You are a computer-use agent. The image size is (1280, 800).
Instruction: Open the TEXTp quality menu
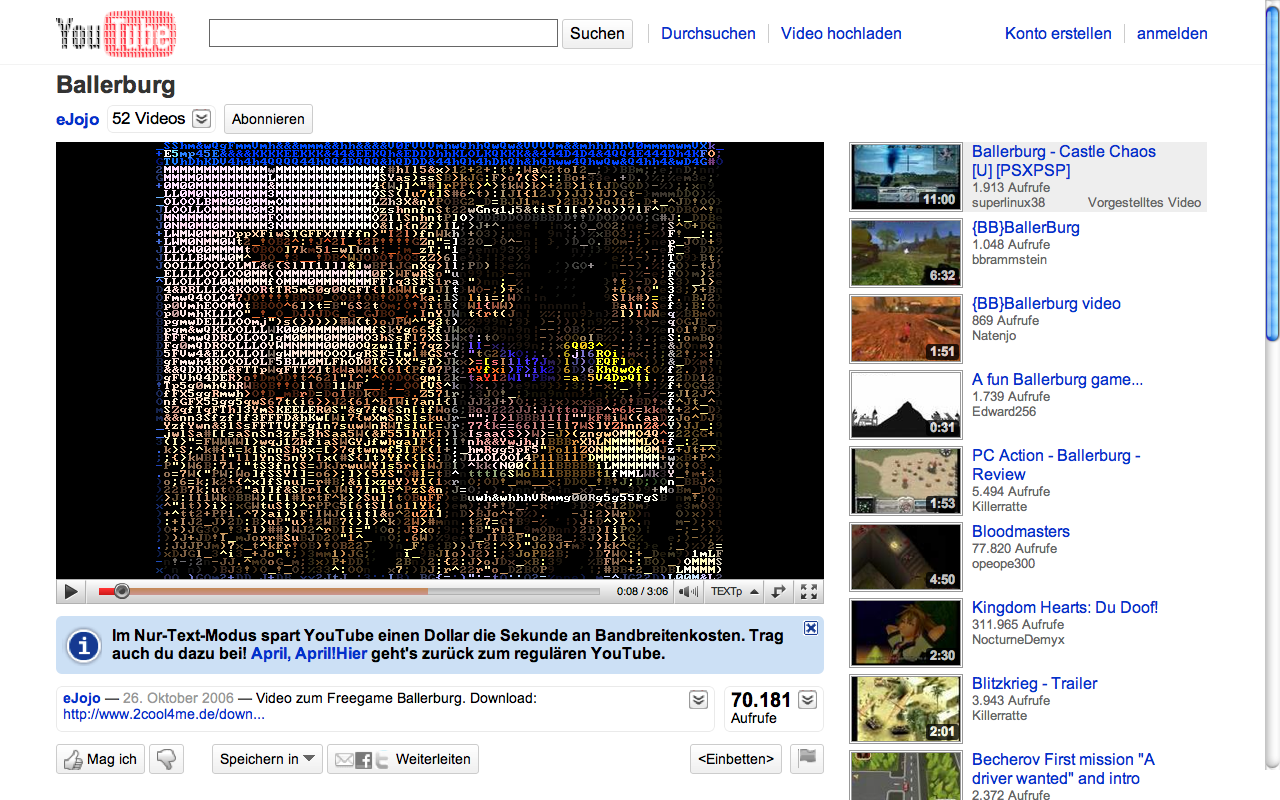pyautogui.click(x=734, y=592)
